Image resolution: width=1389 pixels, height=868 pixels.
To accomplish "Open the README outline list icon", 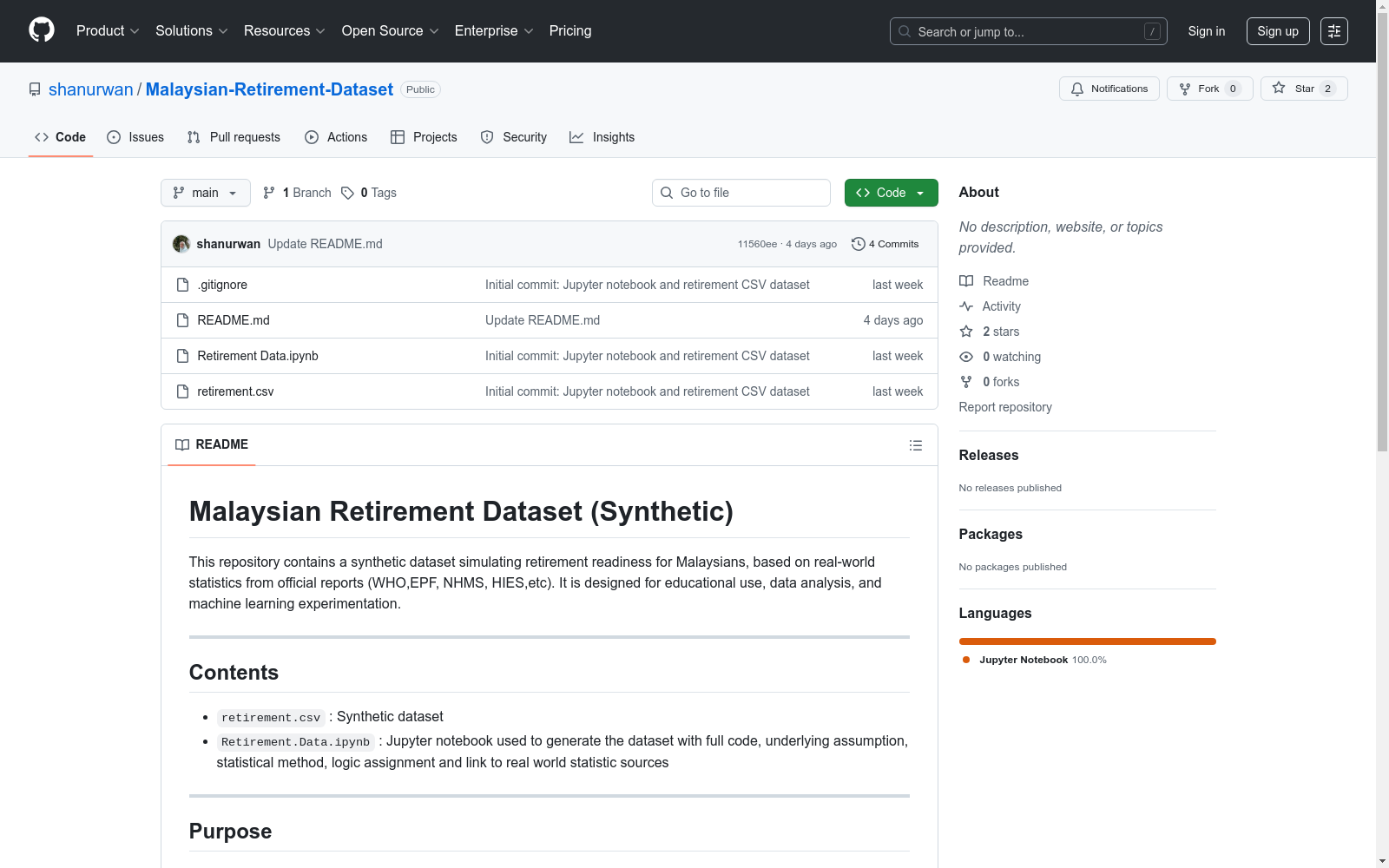I will click(x=916, y=445).
